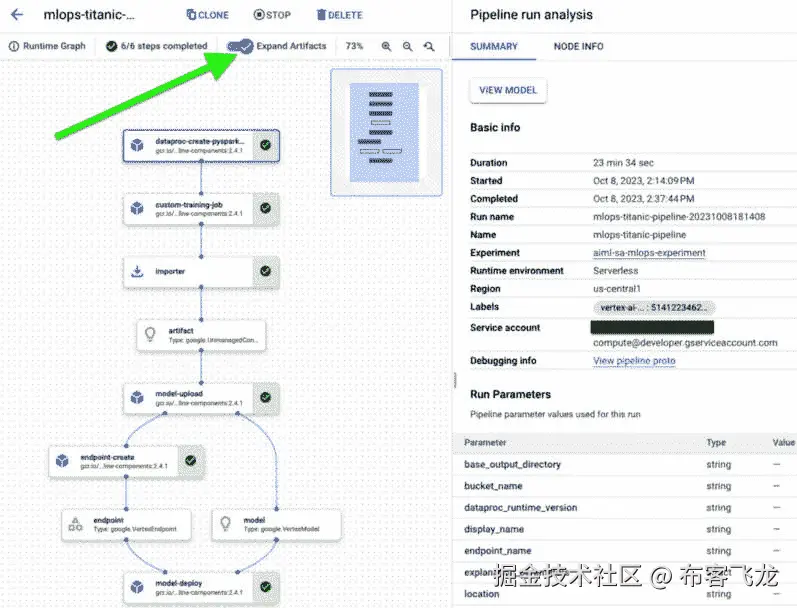Viewport: 797px width, 608px height.
Task: Select the model artifact node
Action: [x=277, y=525]
